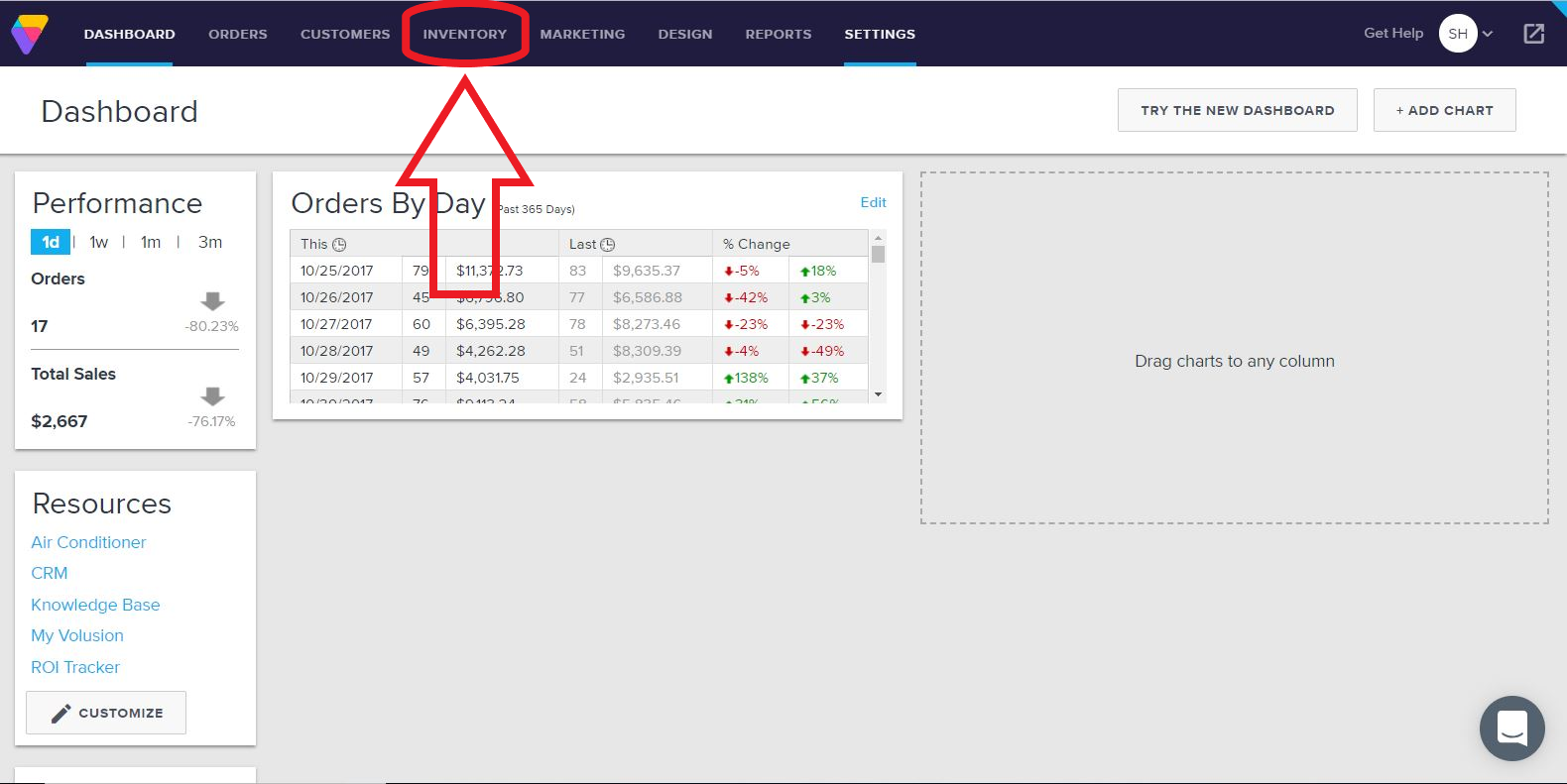
Task: Open the external storefront link icon
Action: click(1533, 34)
